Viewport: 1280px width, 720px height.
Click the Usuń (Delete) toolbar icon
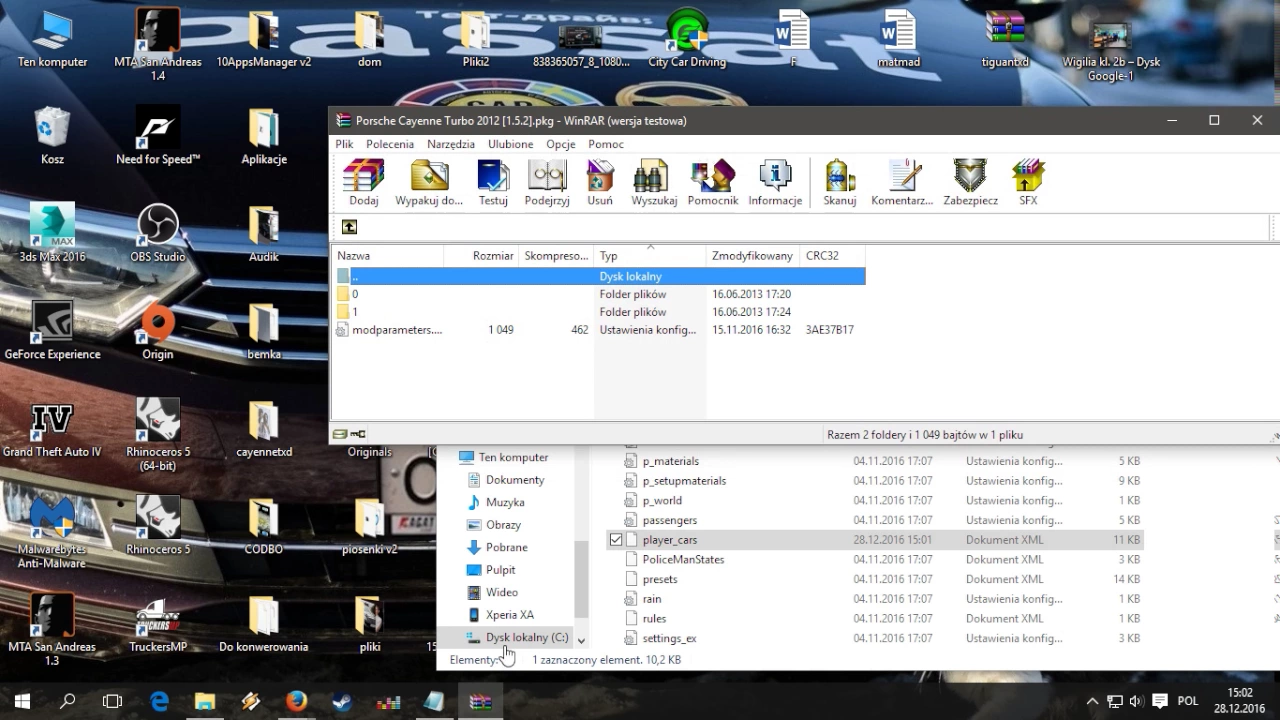coord(600,182)
